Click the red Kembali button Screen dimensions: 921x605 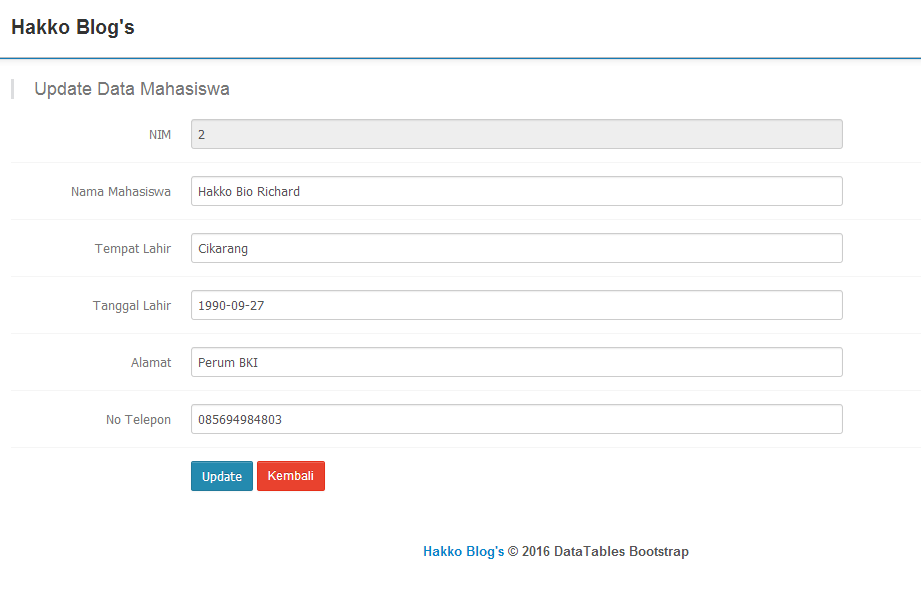click(x=290, y=476)
